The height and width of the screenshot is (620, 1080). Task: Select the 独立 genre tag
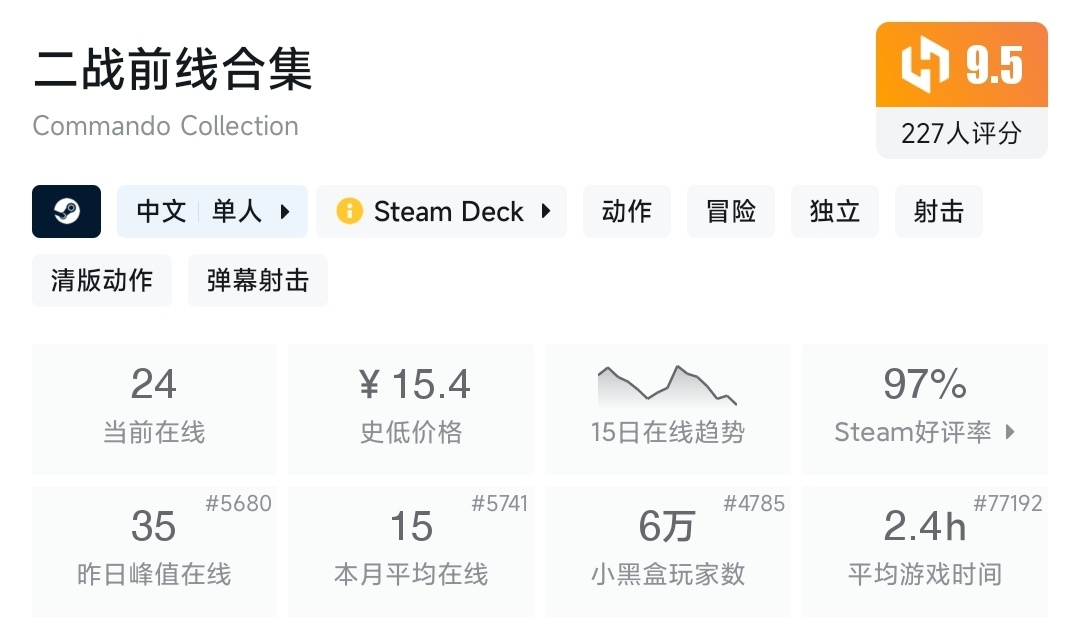point(835,212)
